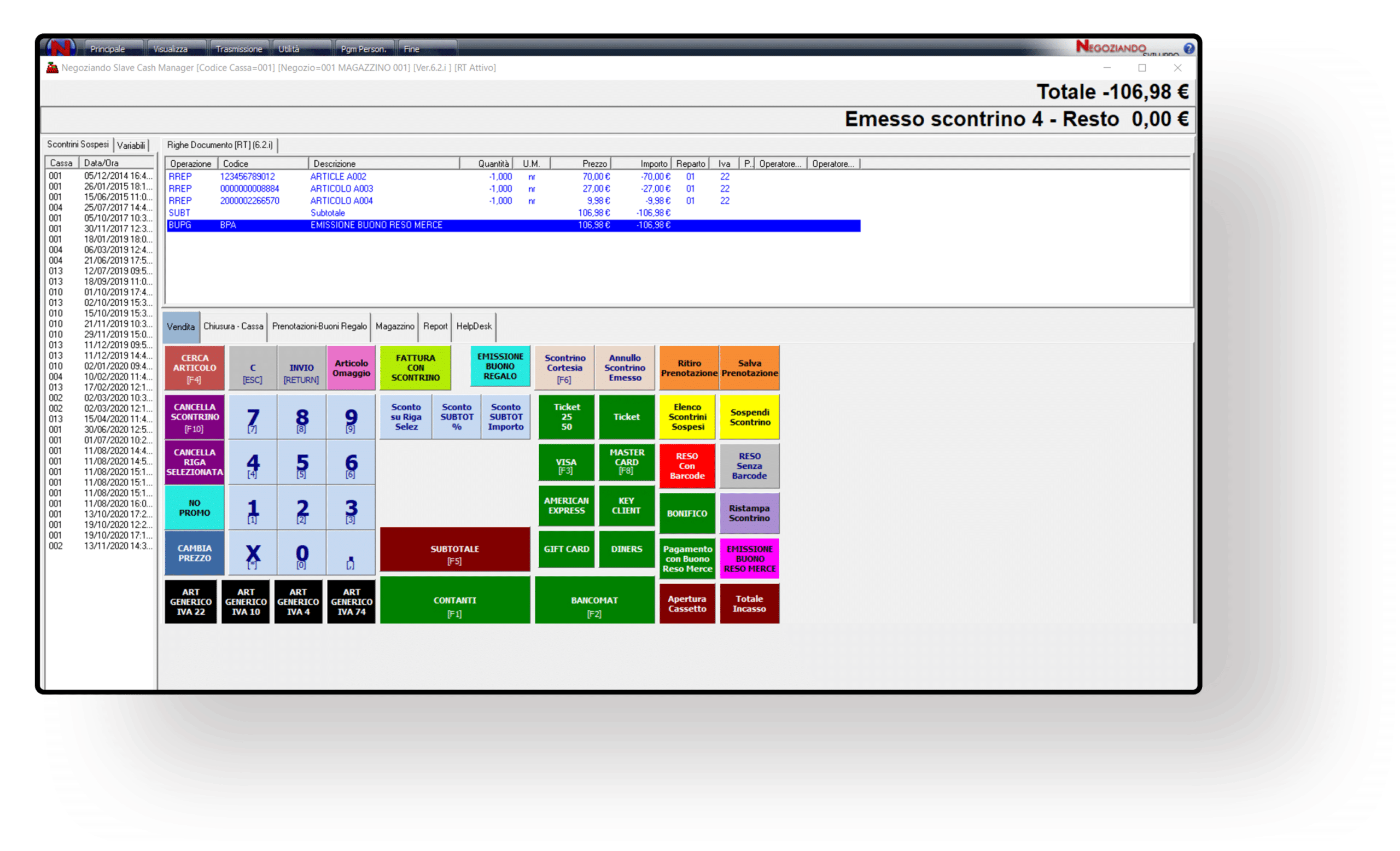Viewport: 1400px width, 851px height.
Task: Click the Negoziando N logo icon
Action: click(x=61, y=47)
